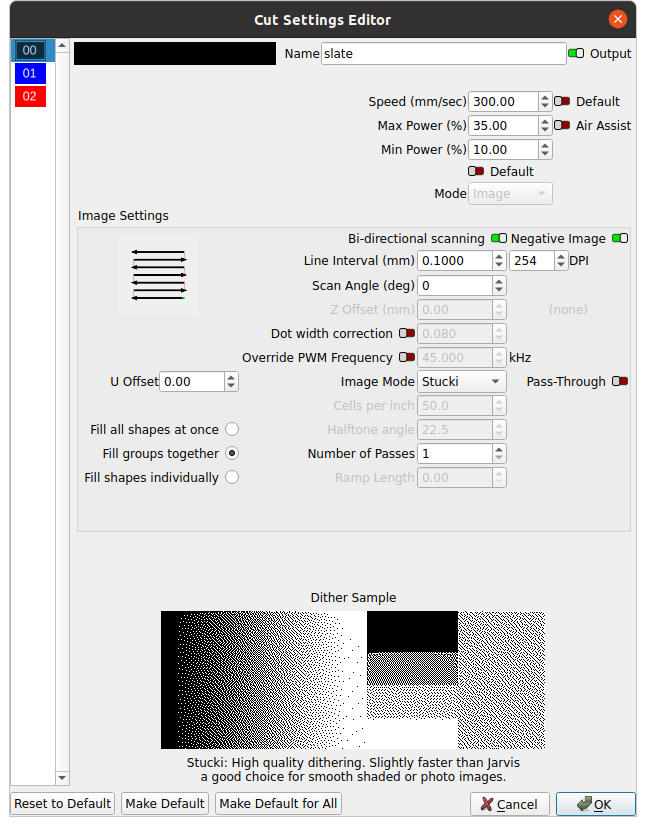This screenshot has height=826, width=646.
Task: Select blue layer 01
Action: coord(30,73)
